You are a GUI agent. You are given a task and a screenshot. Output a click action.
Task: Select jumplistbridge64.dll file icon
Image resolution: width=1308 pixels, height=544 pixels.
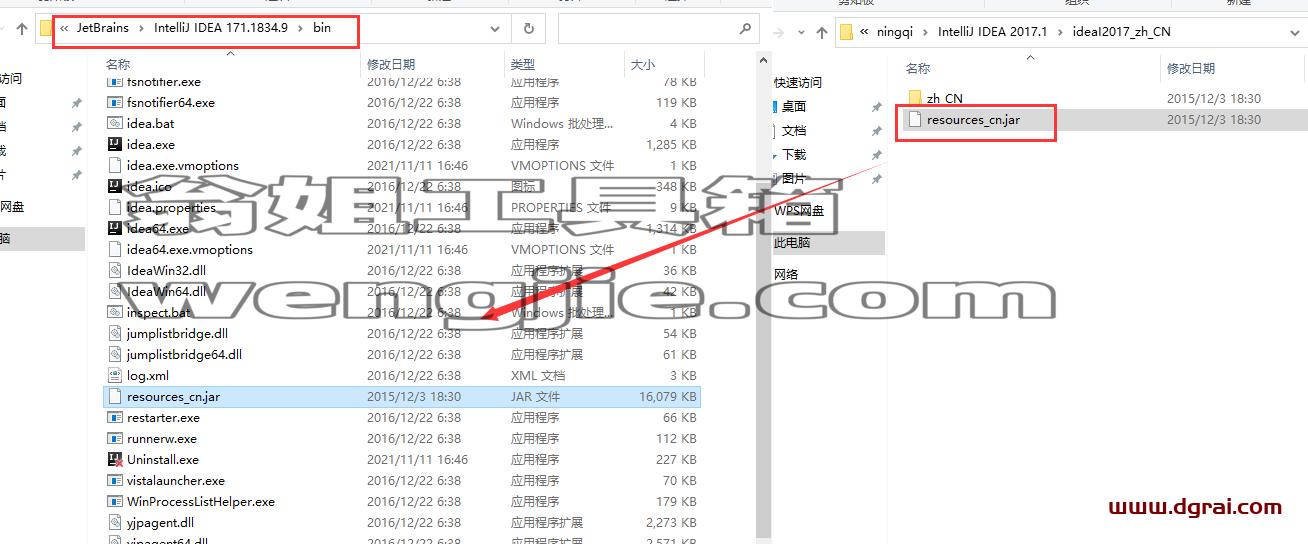[115, 355]
